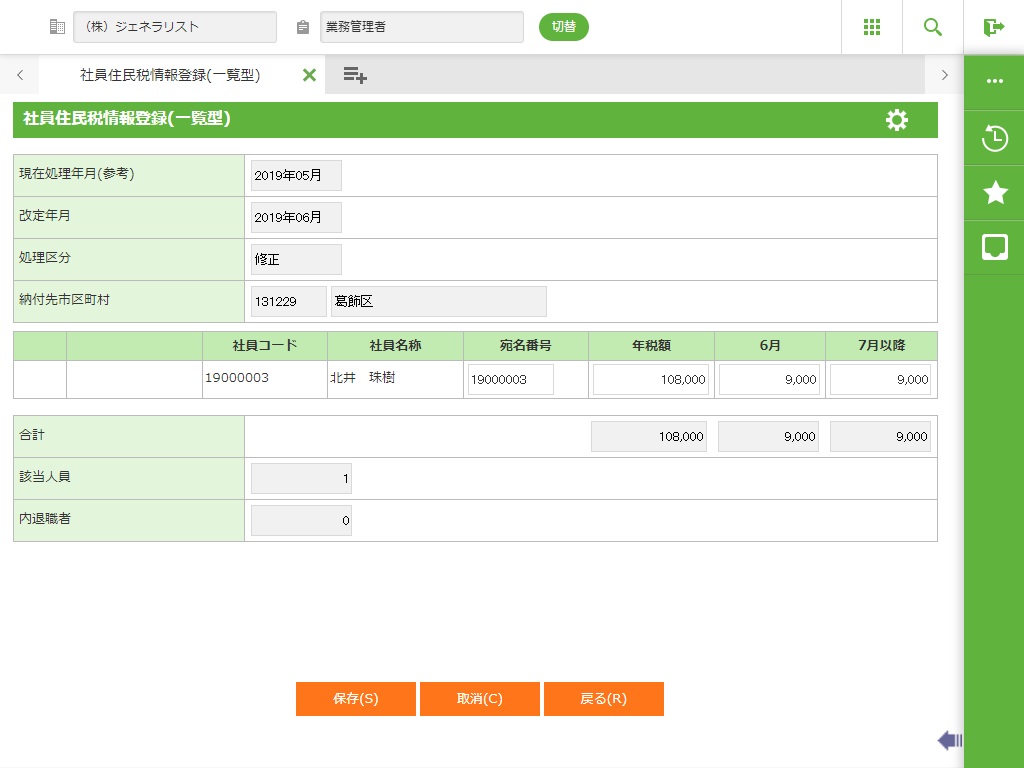Click the 取消(C) cancel button
Image resolution: width=1024 pixels, height=768 pixels.
click(479, 699)
